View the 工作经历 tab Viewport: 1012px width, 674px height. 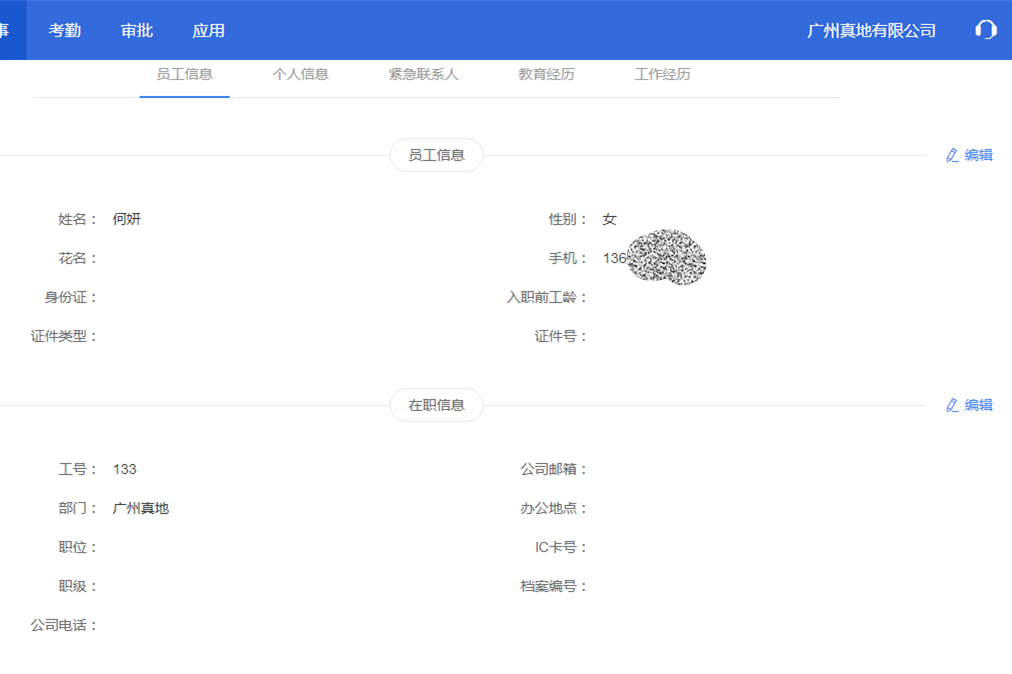pyautogui.click(x=662, y=73)
